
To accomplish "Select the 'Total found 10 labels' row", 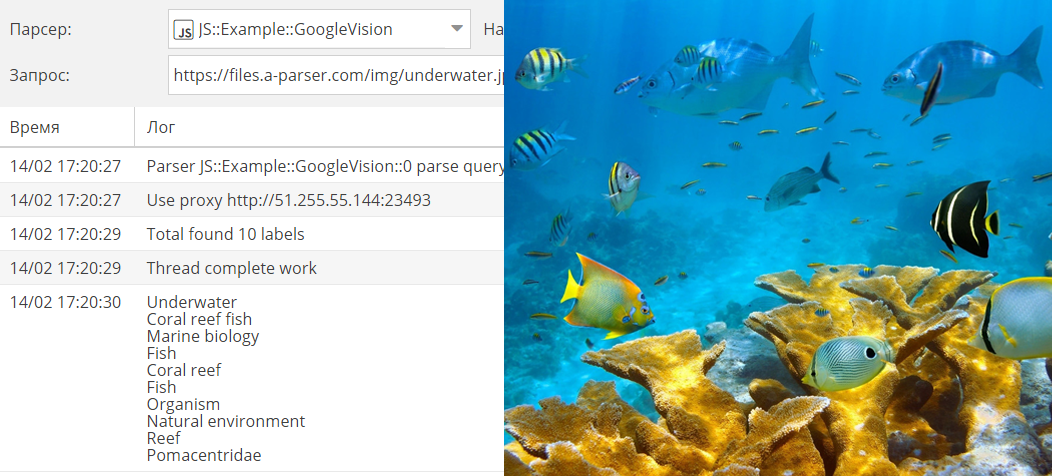I will pos(252,234).
